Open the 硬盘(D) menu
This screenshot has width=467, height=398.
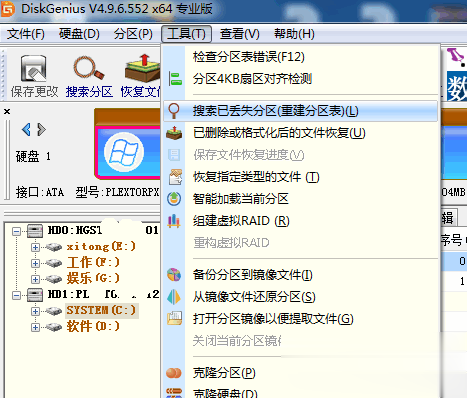(x=79, y=34)
